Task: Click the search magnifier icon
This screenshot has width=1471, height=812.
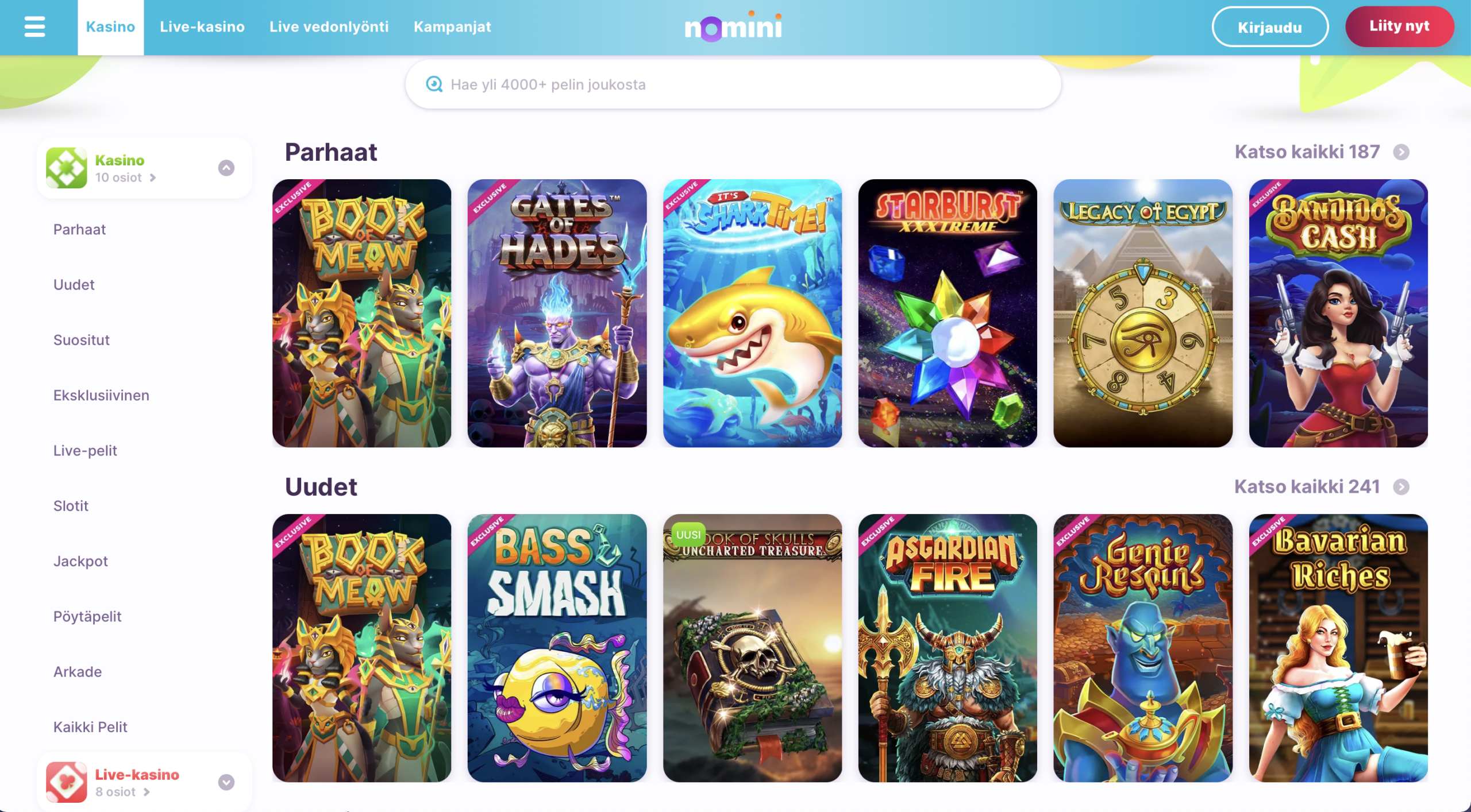Action: tap(434, 84)
